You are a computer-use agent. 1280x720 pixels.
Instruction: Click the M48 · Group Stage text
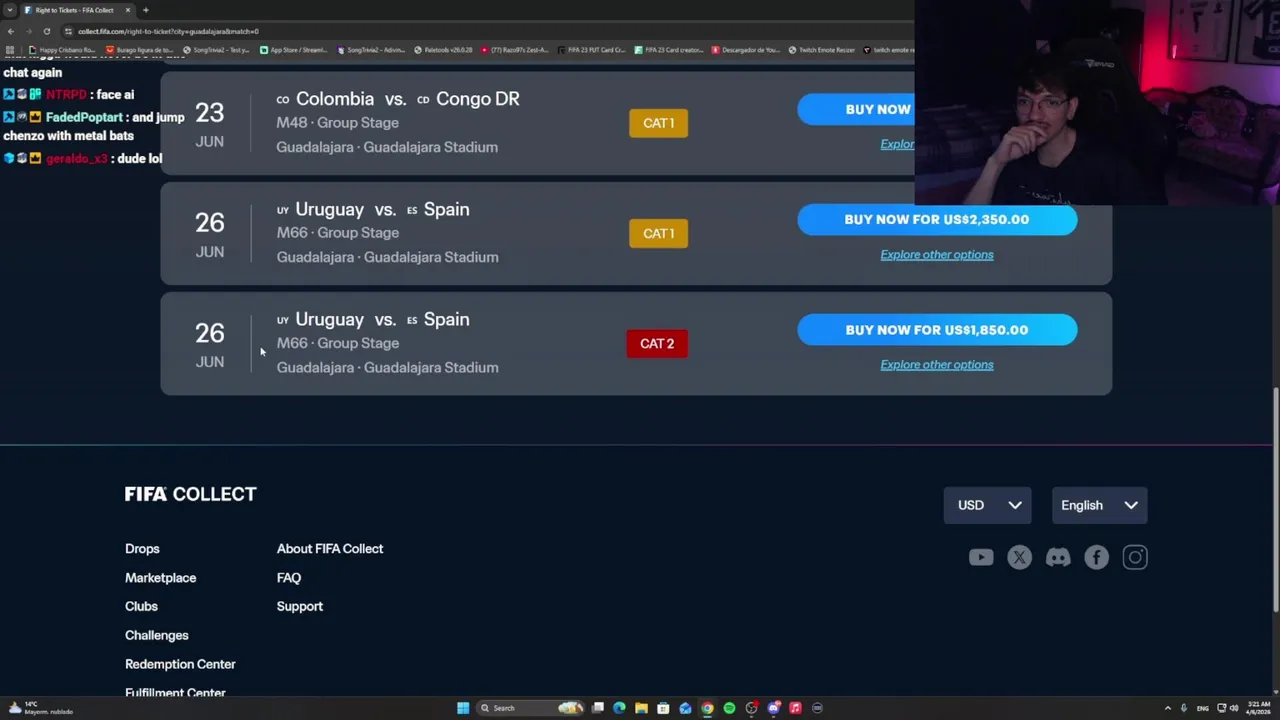click(338, 123)
